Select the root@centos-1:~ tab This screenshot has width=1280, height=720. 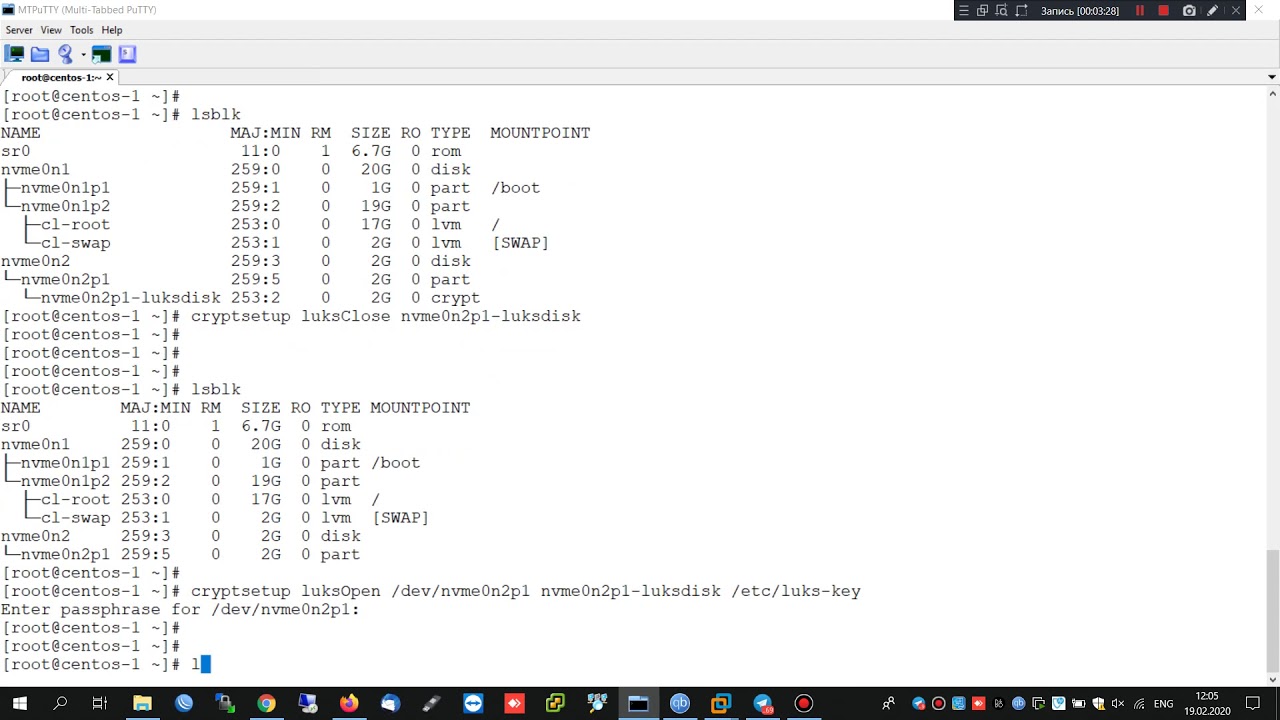coord(61,77)
